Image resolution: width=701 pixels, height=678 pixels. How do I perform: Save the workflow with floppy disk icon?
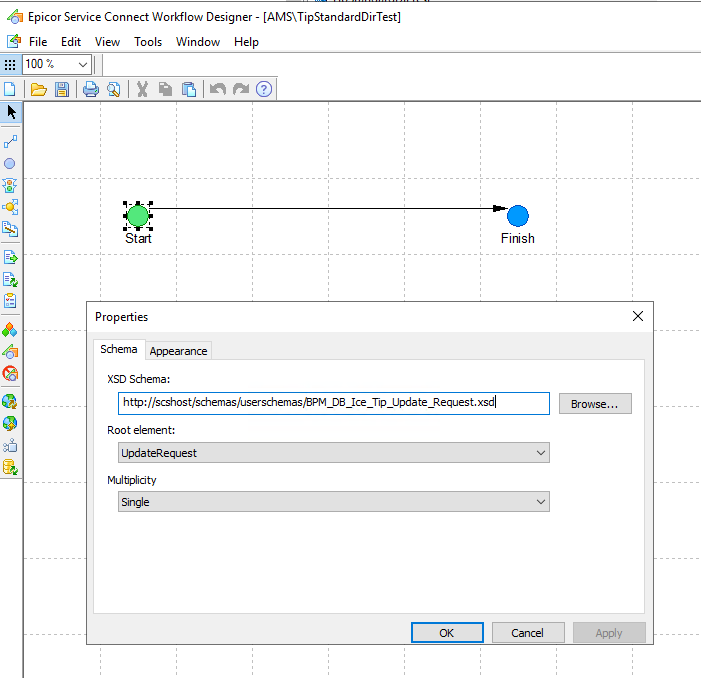[x=62, y=89]
